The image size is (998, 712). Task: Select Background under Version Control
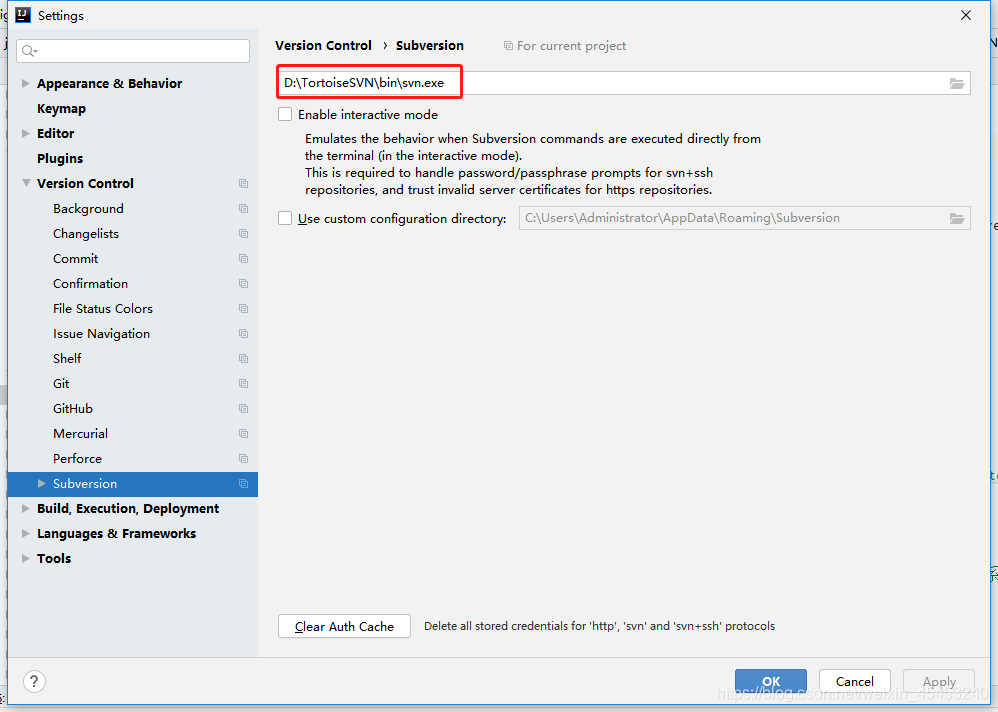click(88, 209)
